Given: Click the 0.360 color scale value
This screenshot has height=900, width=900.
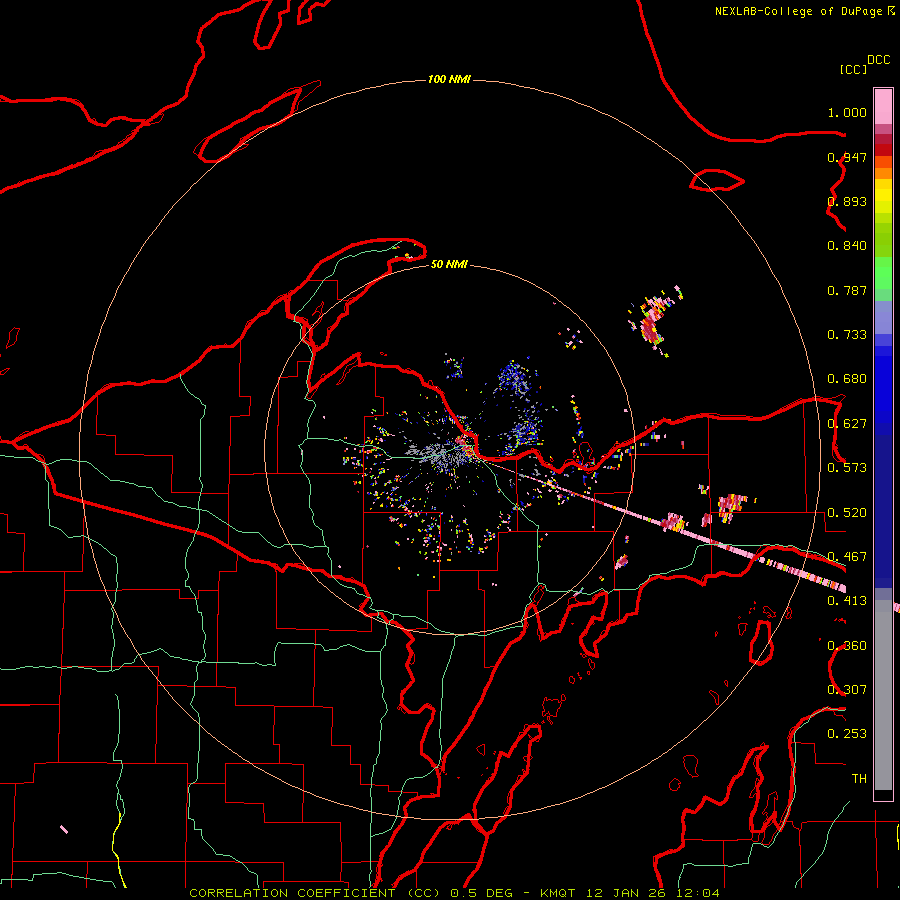Looking at the screenshot, I should click(x=847, y=646).
